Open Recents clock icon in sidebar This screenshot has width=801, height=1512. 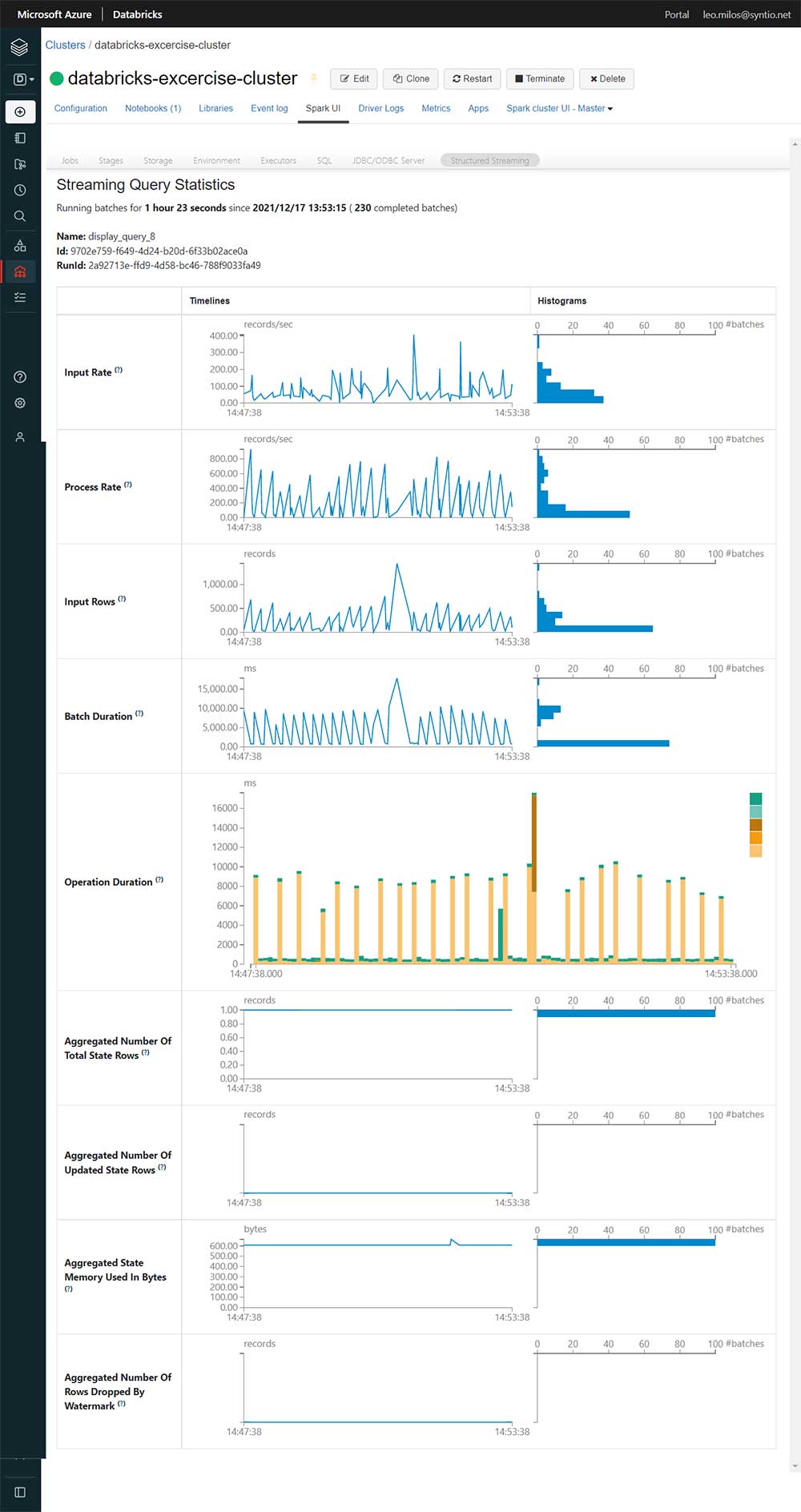point(20,190)
